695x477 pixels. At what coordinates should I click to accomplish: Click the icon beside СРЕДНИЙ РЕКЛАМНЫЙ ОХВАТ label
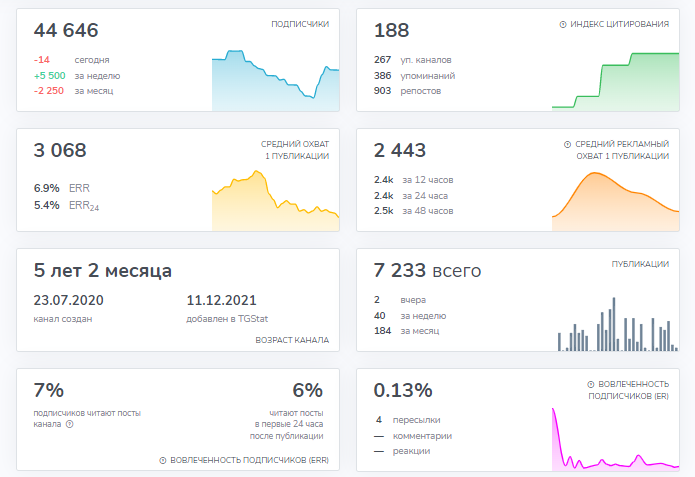point(567,144)
